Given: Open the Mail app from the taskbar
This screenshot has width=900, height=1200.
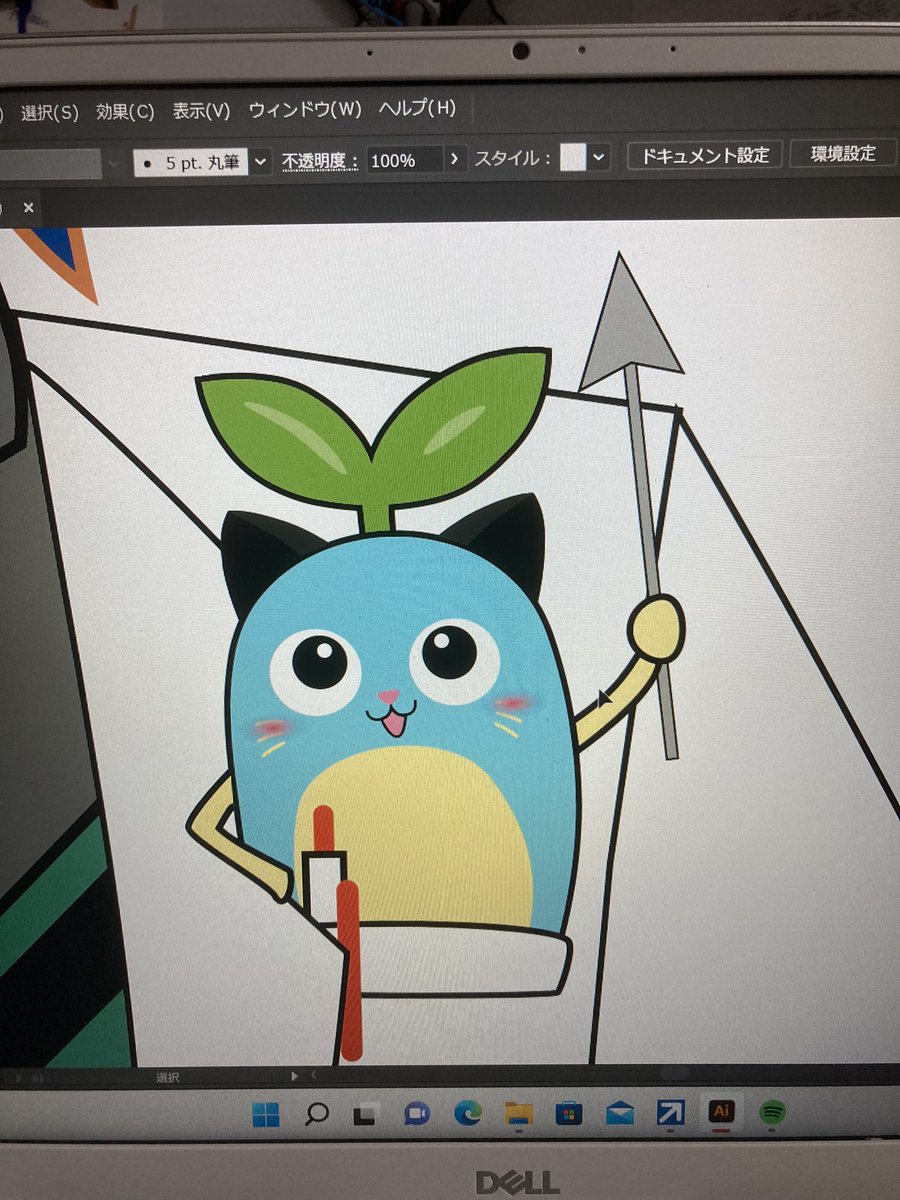Looking at the screenshot, I should (x=620, y=1112).
